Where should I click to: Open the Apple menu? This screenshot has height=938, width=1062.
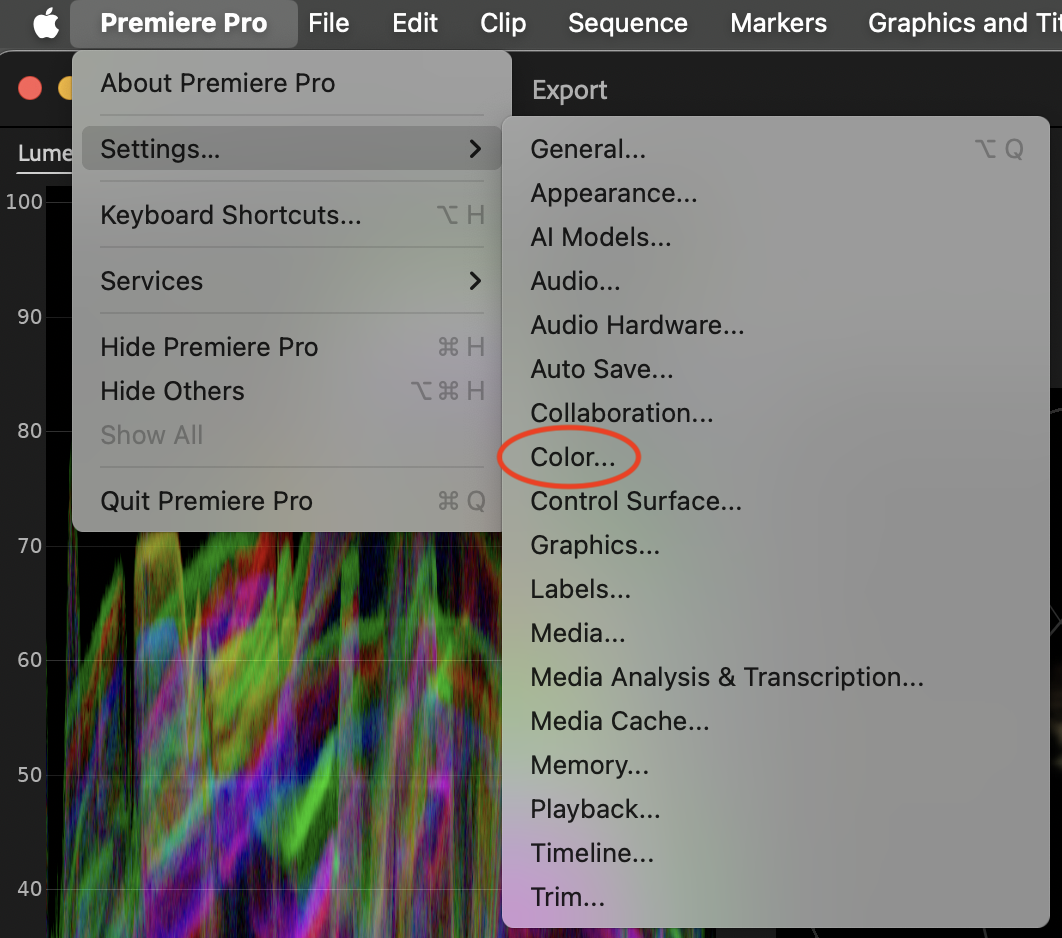tap(46, 23)
